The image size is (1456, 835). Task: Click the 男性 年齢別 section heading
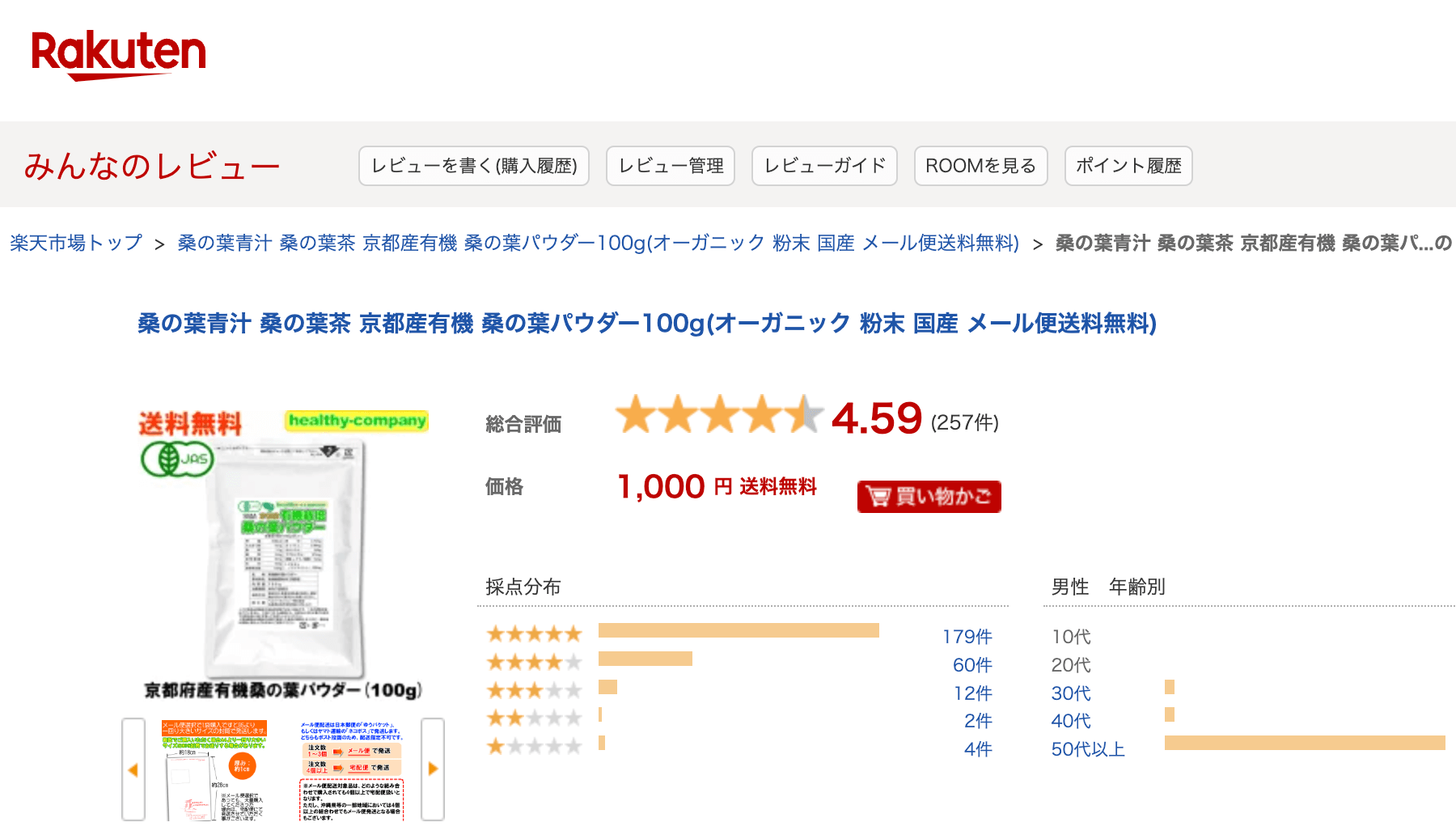click(x=1108, y=587)
